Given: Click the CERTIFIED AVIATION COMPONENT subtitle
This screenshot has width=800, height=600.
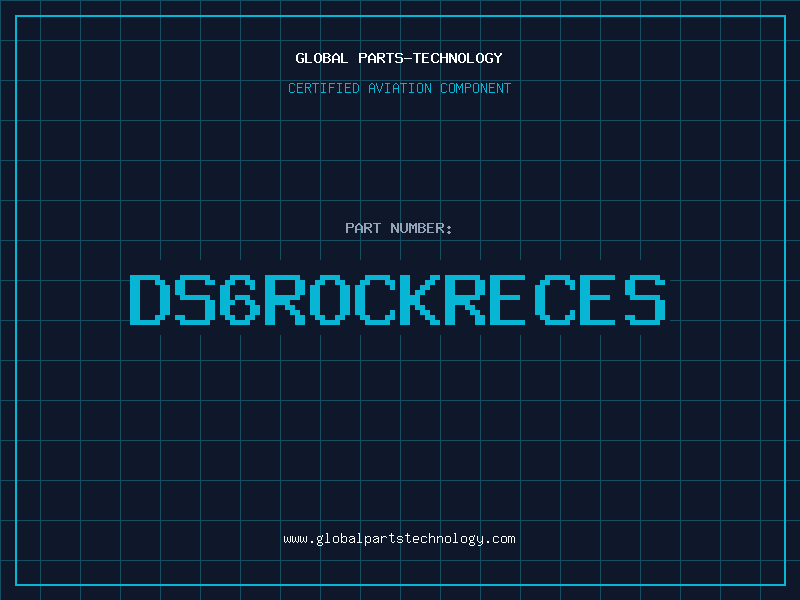Looking at the screenshot, I should [x=399, y=88].
